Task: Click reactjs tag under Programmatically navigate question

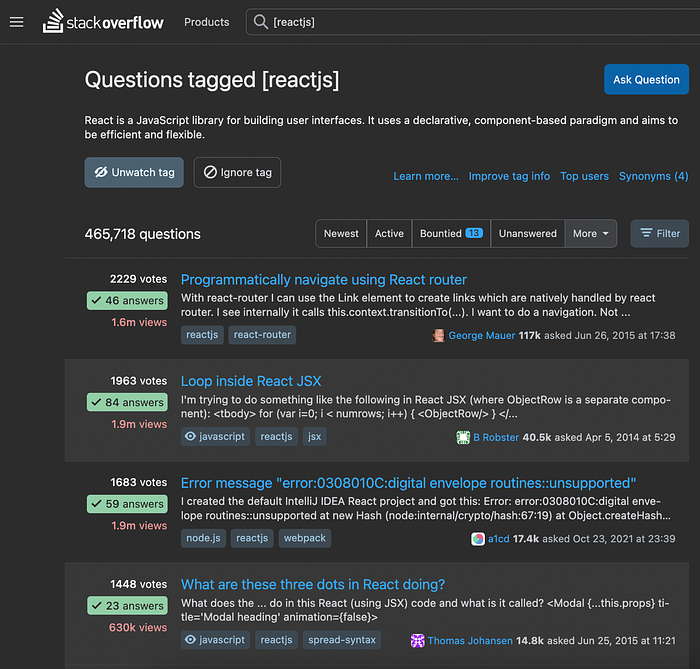Action: 202,335
